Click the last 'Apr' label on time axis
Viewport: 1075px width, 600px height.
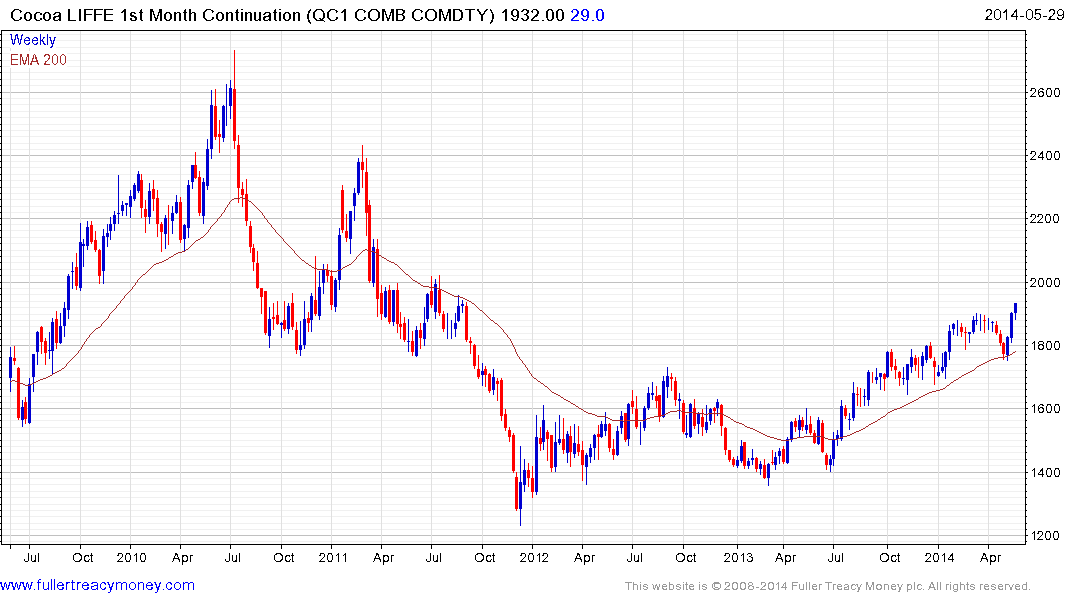click(990, 557)
